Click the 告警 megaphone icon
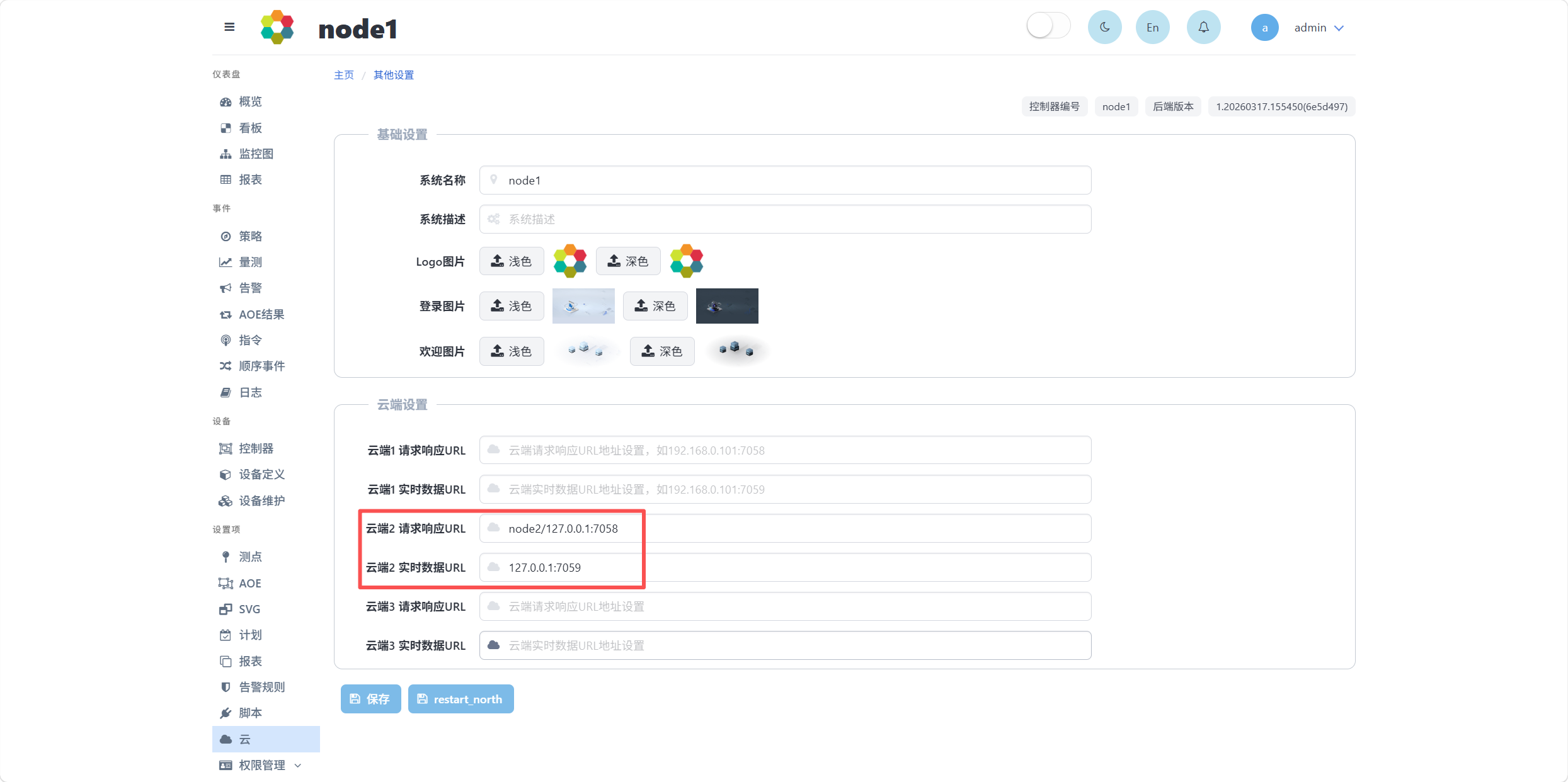The height and width of the screenshot is (782, 1568). (226, 288)
